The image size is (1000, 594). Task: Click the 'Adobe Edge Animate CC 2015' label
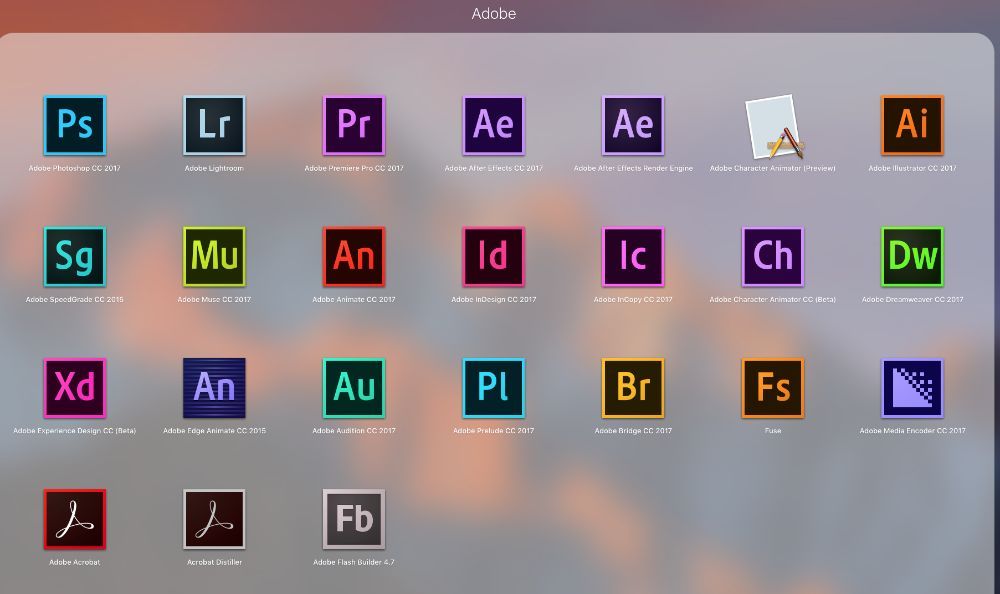tap(214, 431)
